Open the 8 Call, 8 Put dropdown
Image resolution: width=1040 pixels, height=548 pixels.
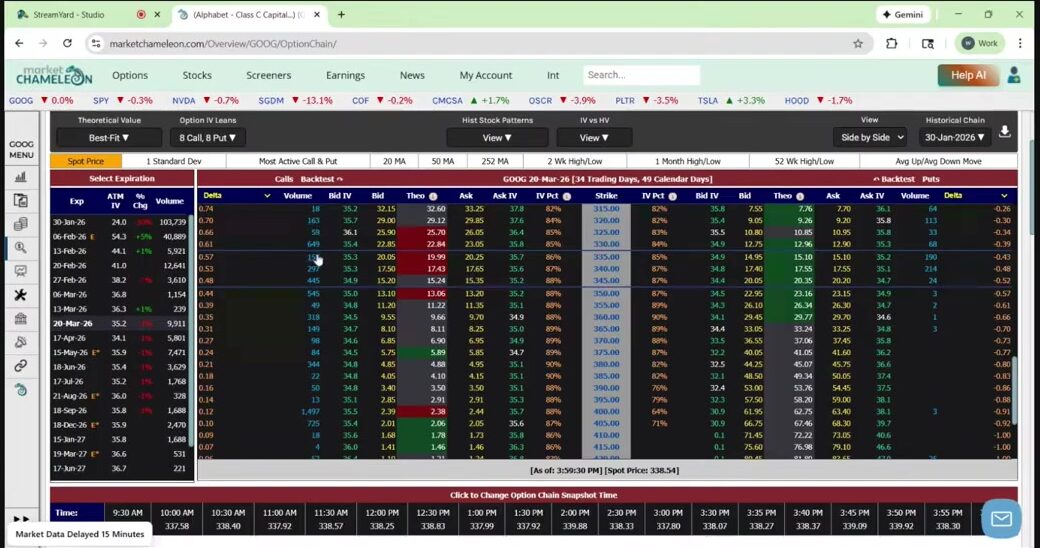point(207,137)
